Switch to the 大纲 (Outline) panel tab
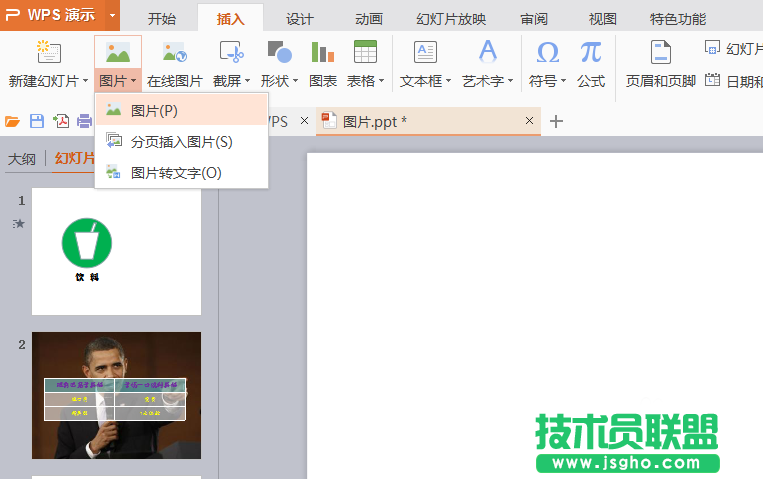Image resolution: width=763 pixels, height=479 pixels. pyautogui.click(x=22, y=158)
